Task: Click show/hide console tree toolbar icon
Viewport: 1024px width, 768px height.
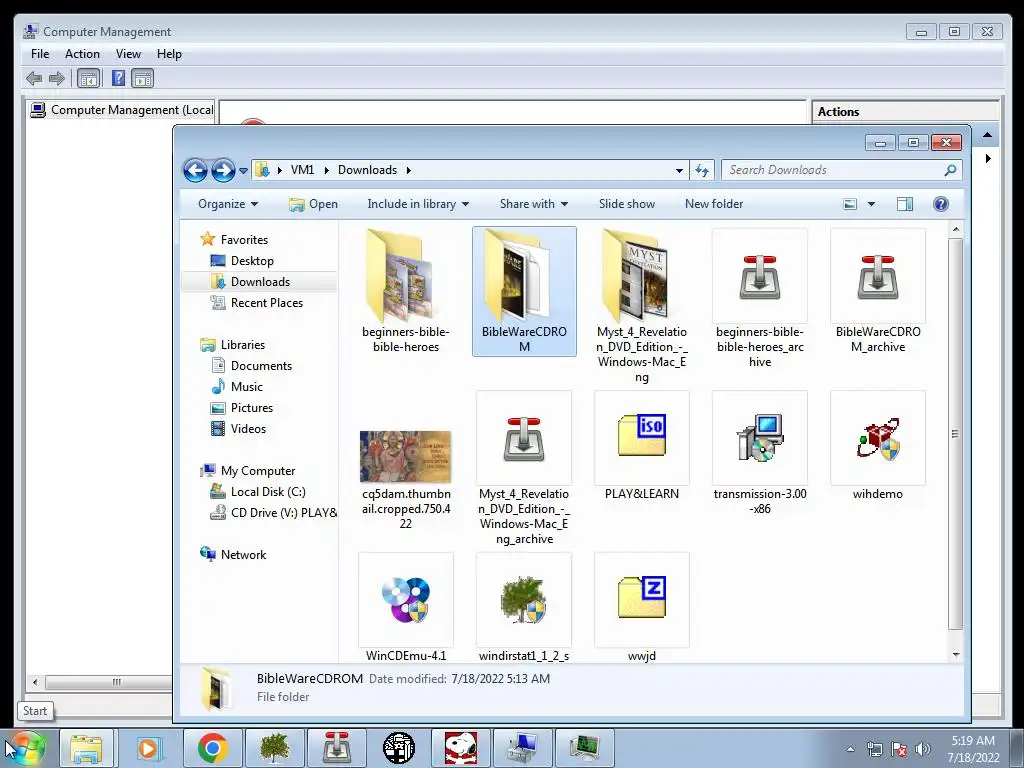Action: [88, 79]
